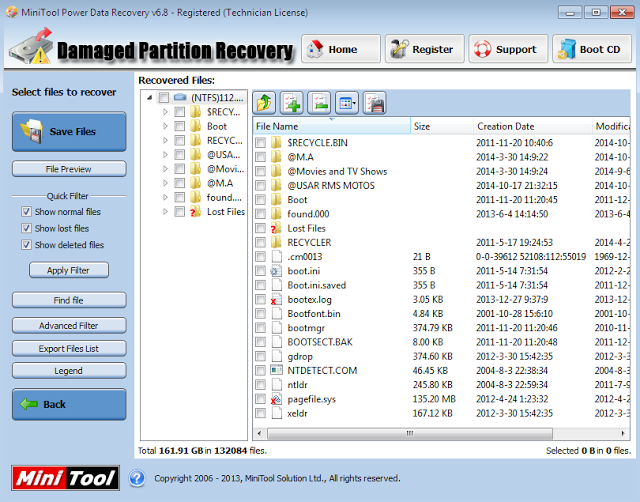
Task: Toggle Show deleted files checkbox
Action: pyautogui.click(x=26, y=245)
